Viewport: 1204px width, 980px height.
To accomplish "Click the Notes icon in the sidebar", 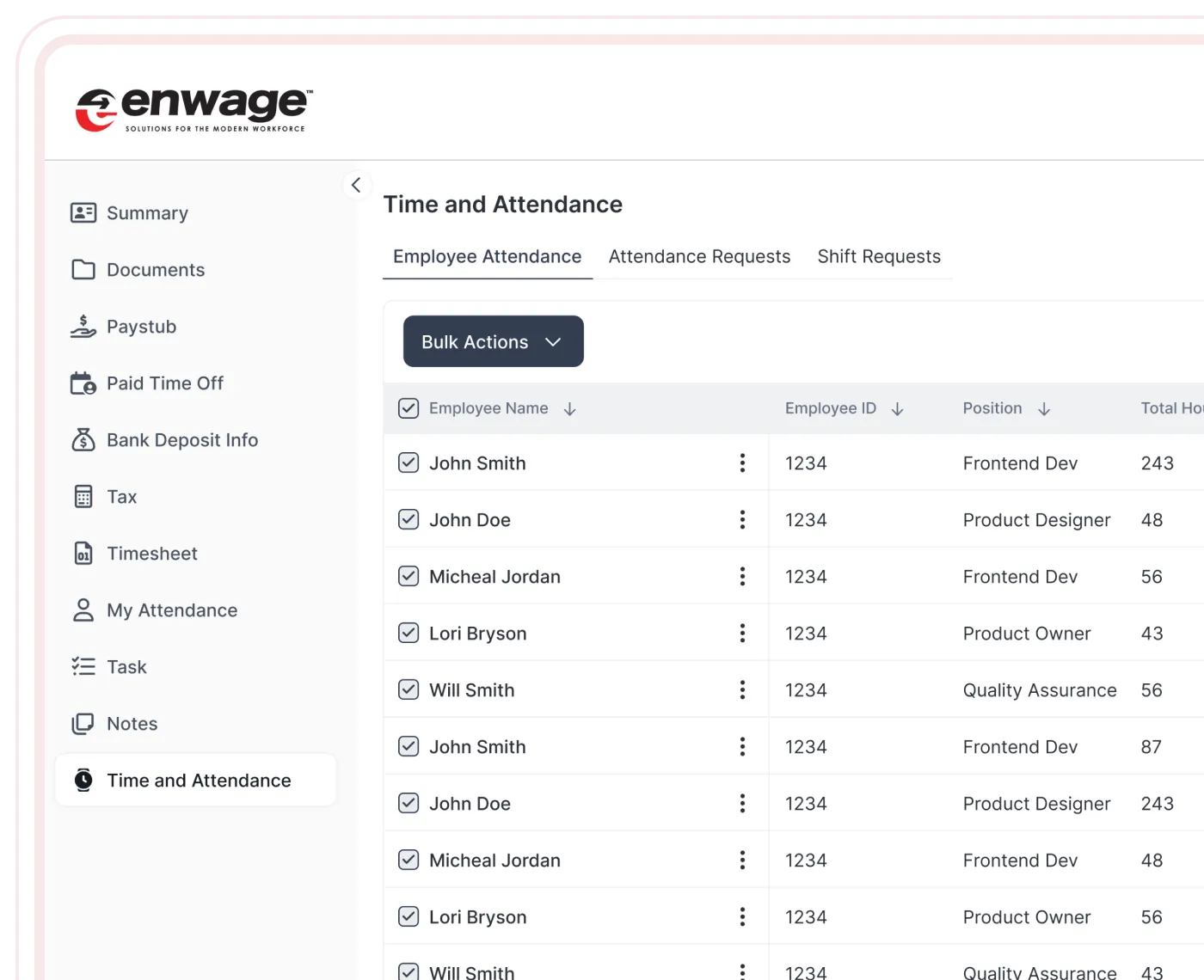I will click(83, 724).
